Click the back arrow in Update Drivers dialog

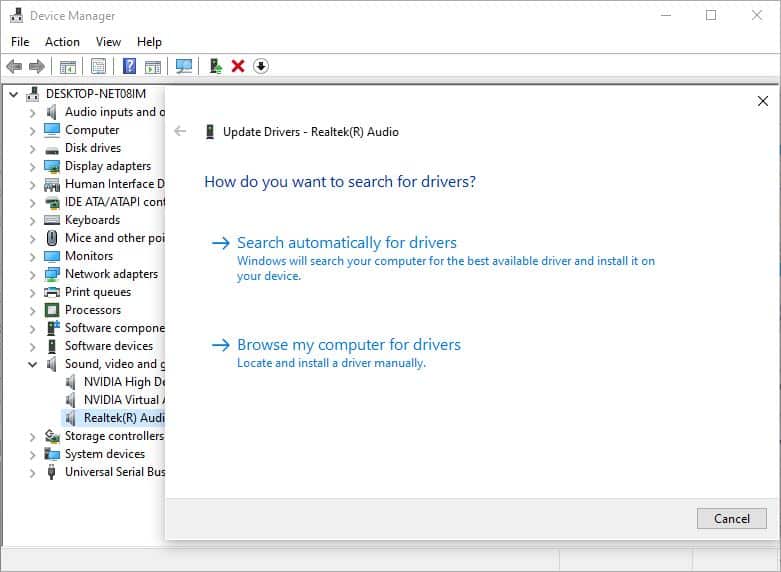pos(180,131)
